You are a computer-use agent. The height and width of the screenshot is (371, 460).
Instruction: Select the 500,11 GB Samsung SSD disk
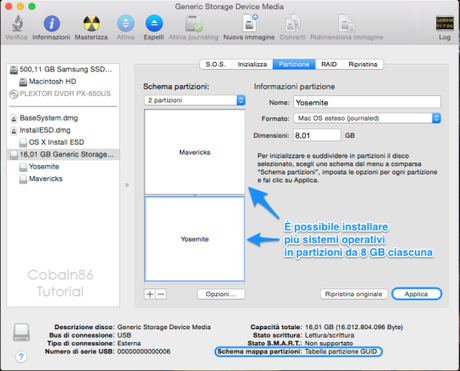[x=63, y=69]
